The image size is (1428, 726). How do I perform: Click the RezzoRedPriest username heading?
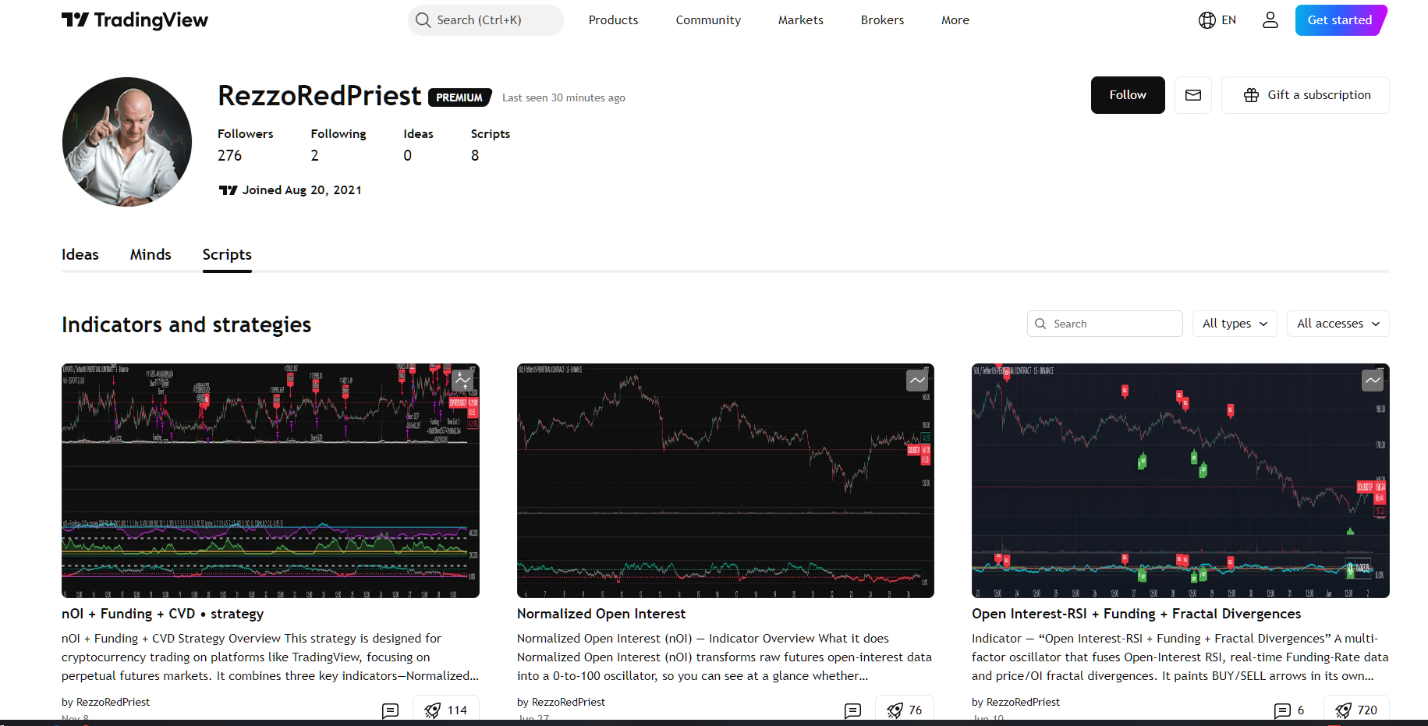319,96
